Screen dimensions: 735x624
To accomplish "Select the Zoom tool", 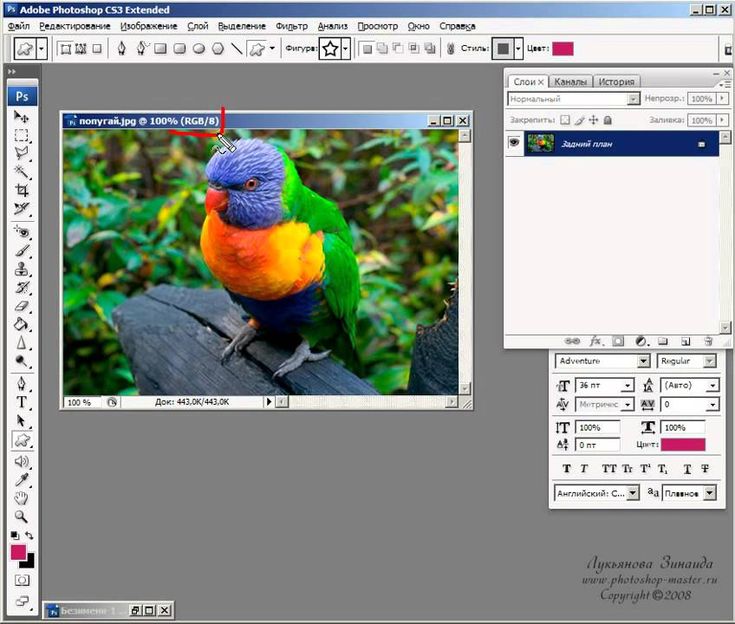I will pyautogui.click(x=21, y=517).
